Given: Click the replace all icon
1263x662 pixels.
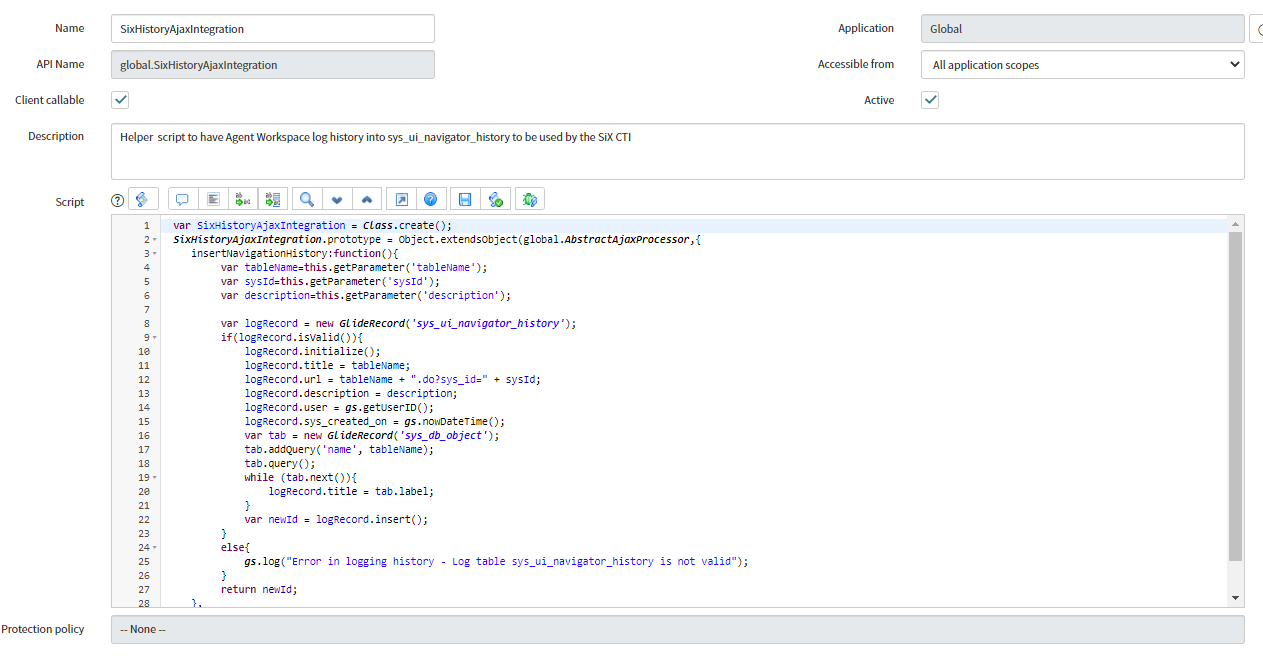Looking at the screenshot, I should click(273, 199).
